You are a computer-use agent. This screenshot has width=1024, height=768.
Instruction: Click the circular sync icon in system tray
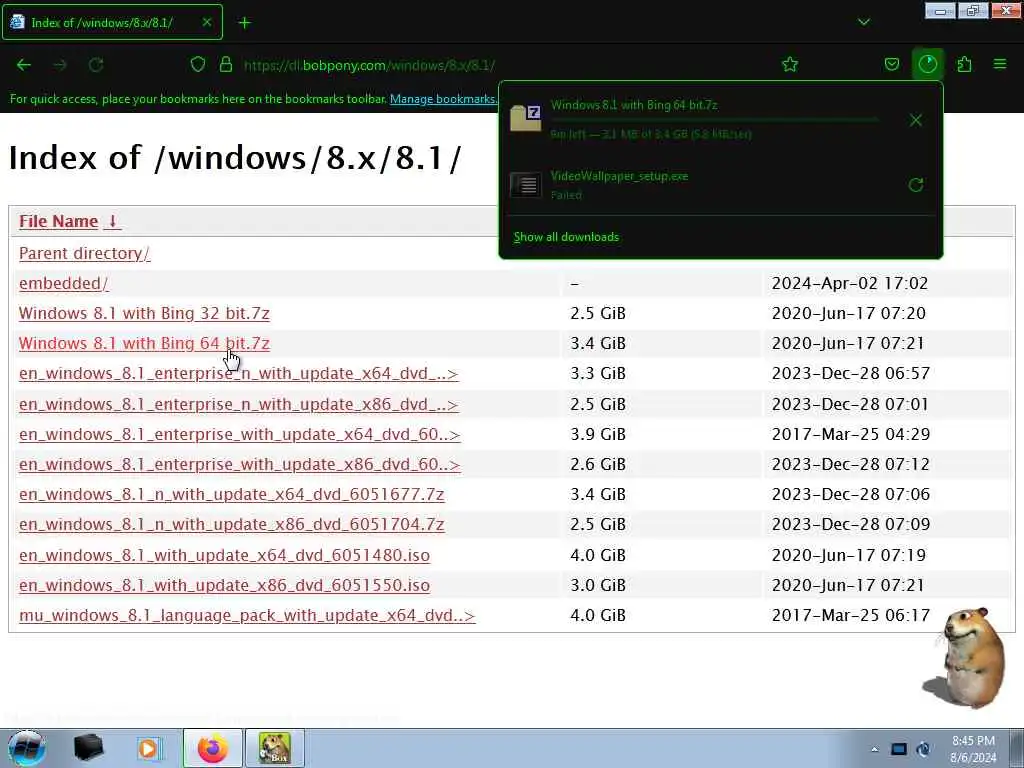923,749
